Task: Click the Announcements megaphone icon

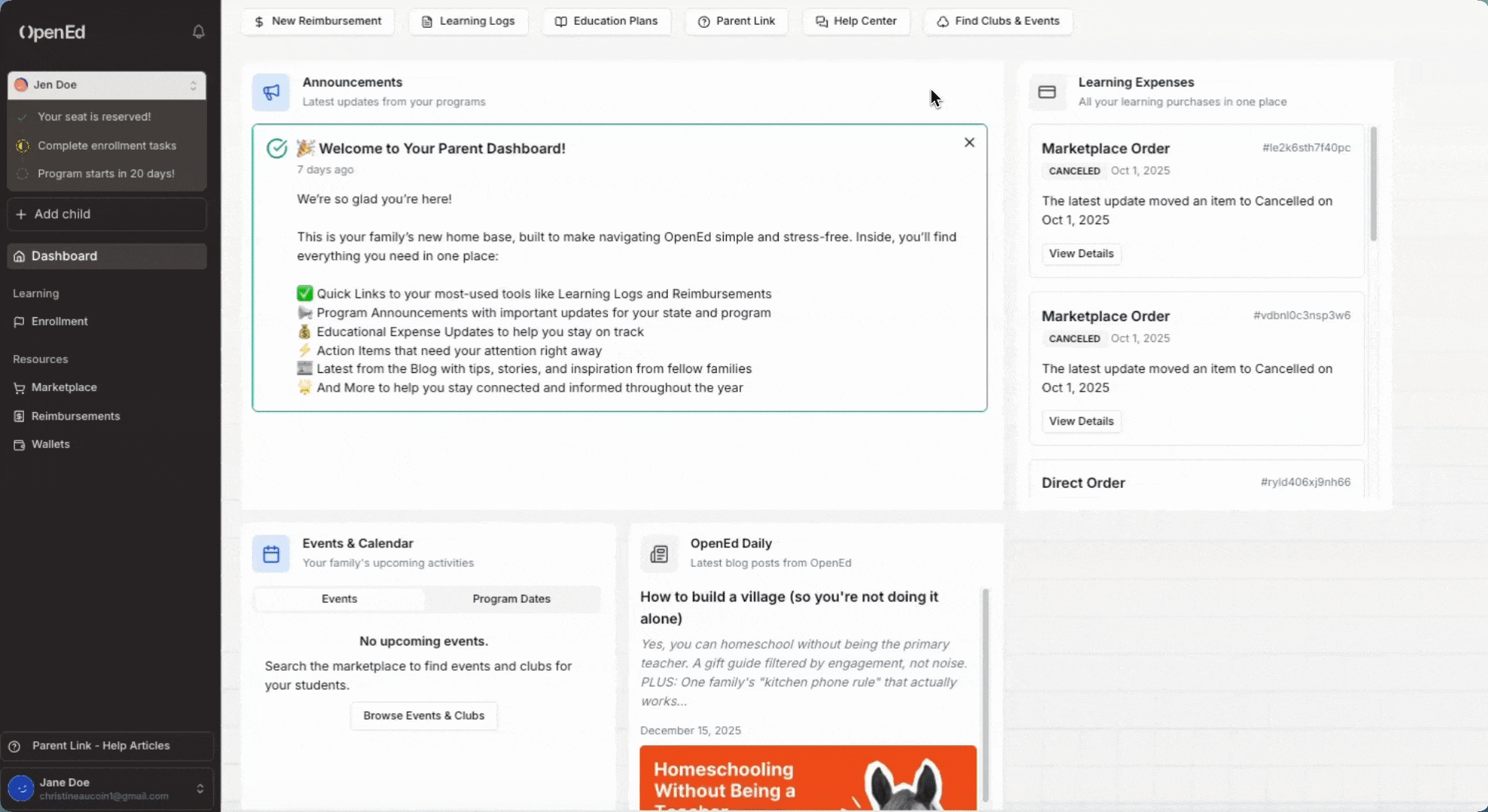Action: point(271,92)
